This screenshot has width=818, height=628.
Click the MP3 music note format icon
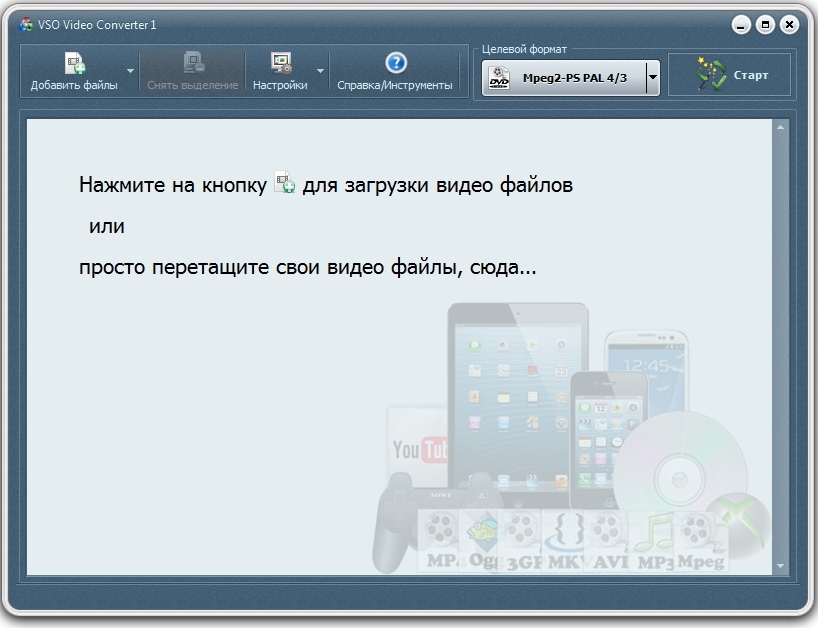(656, 542)
